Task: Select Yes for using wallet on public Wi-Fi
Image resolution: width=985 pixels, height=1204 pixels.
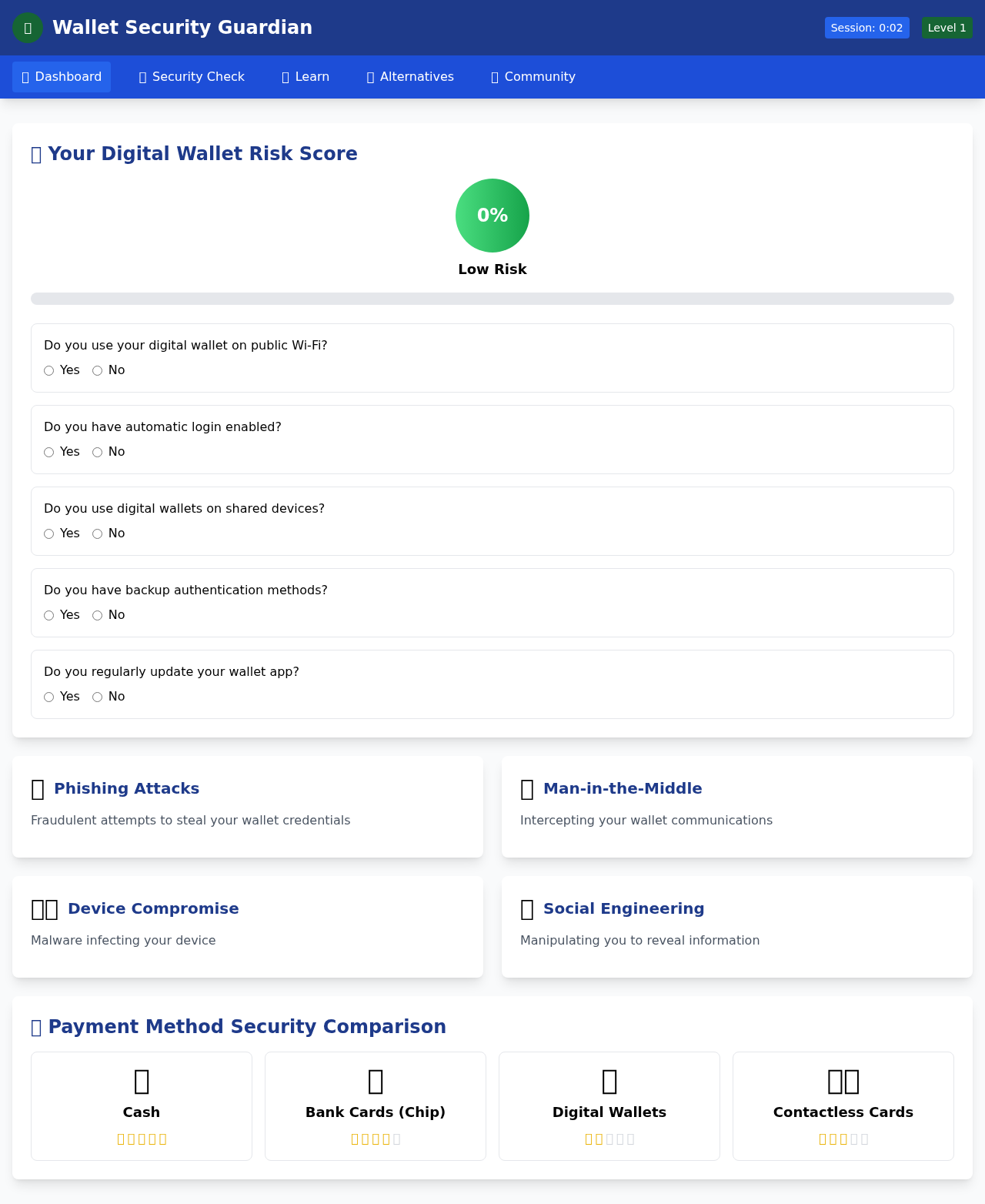Action: [48, 370]
